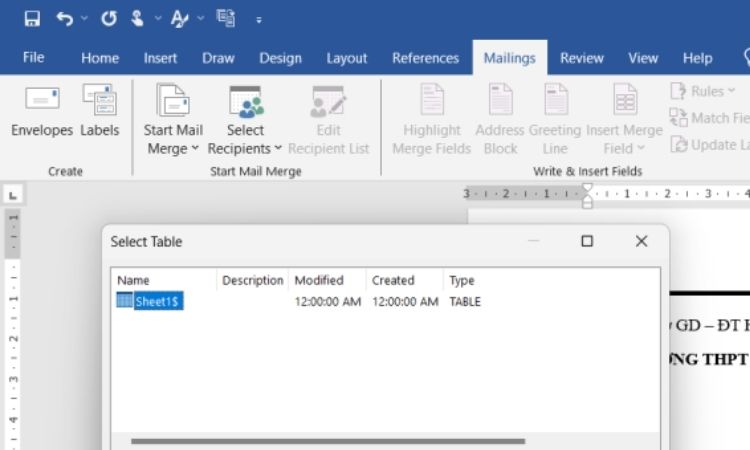Open Select Recipients dropdown
The width and height of the screenshot is (750, 450).
coord(245,120)
